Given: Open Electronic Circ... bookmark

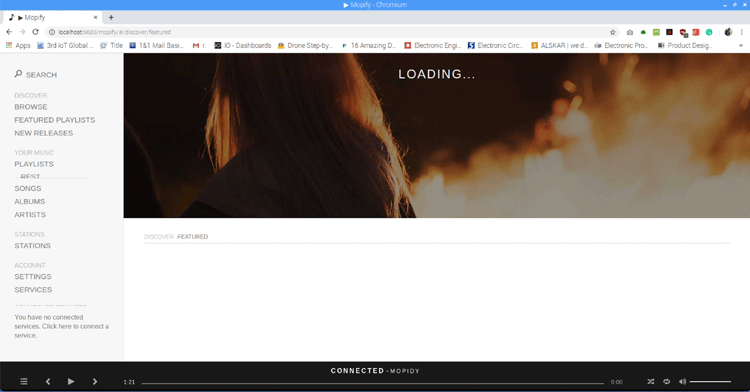Looking at the screenshot, I should coord(496,45).
